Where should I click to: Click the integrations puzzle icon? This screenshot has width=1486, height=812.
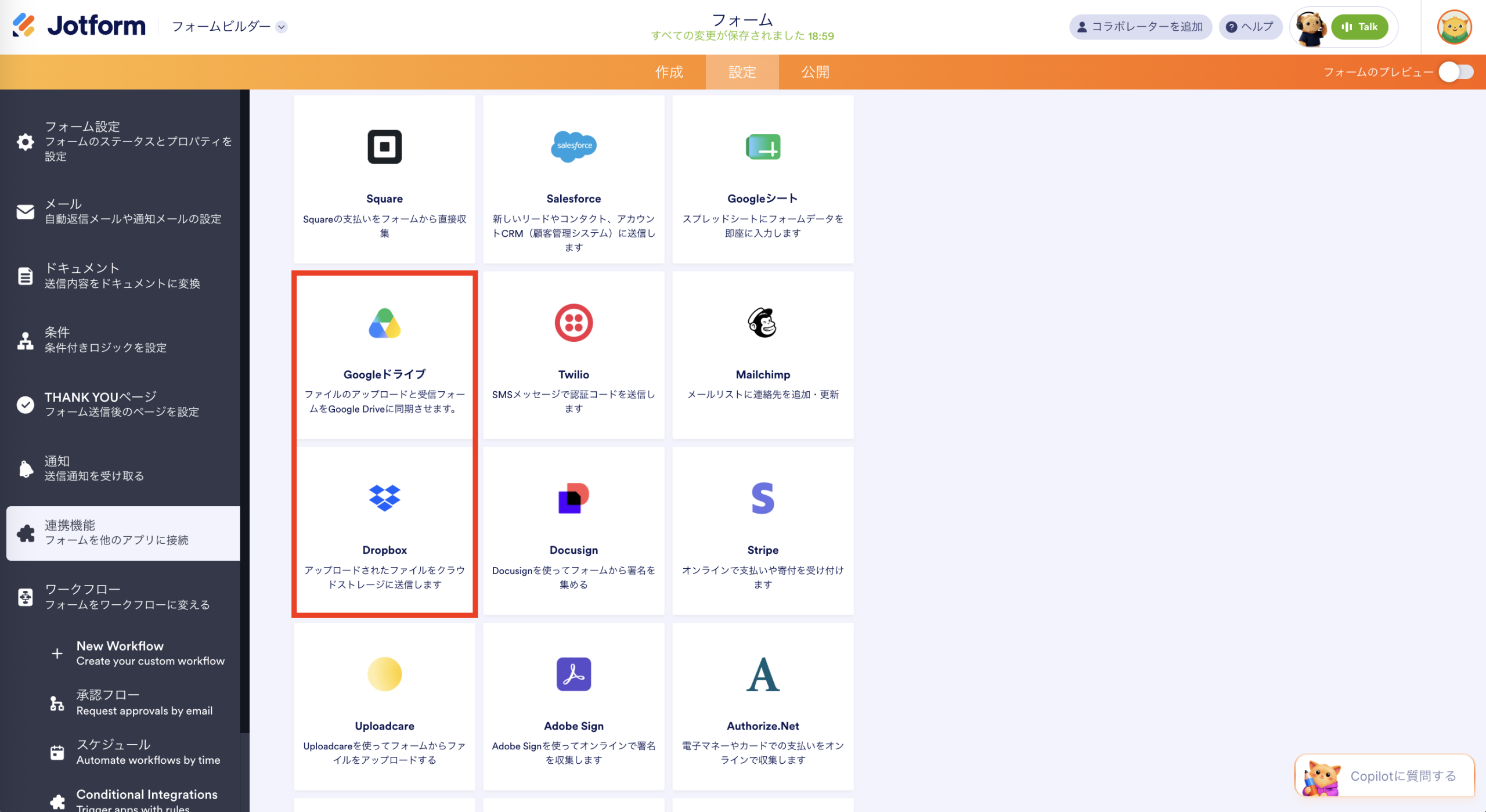click(x=25, y=533)
